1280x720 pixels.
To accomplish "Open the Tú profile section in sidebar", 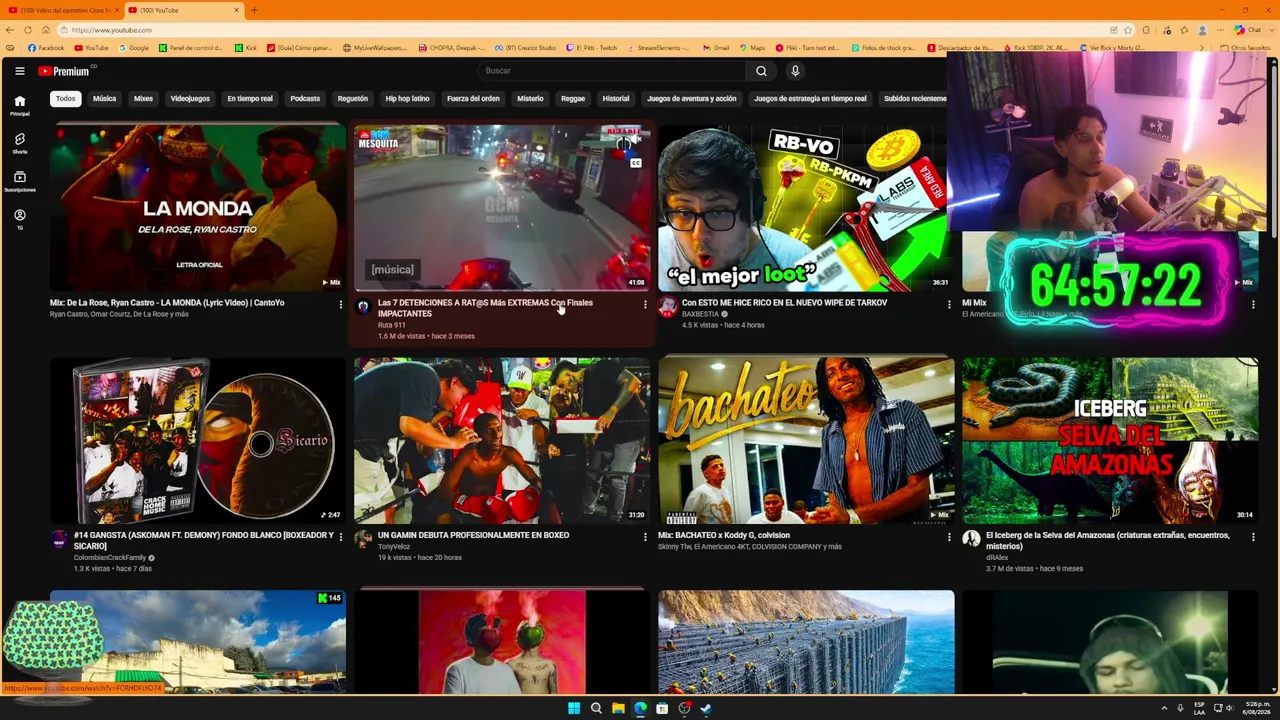I will pyautogui.click(x=19, y=219).
